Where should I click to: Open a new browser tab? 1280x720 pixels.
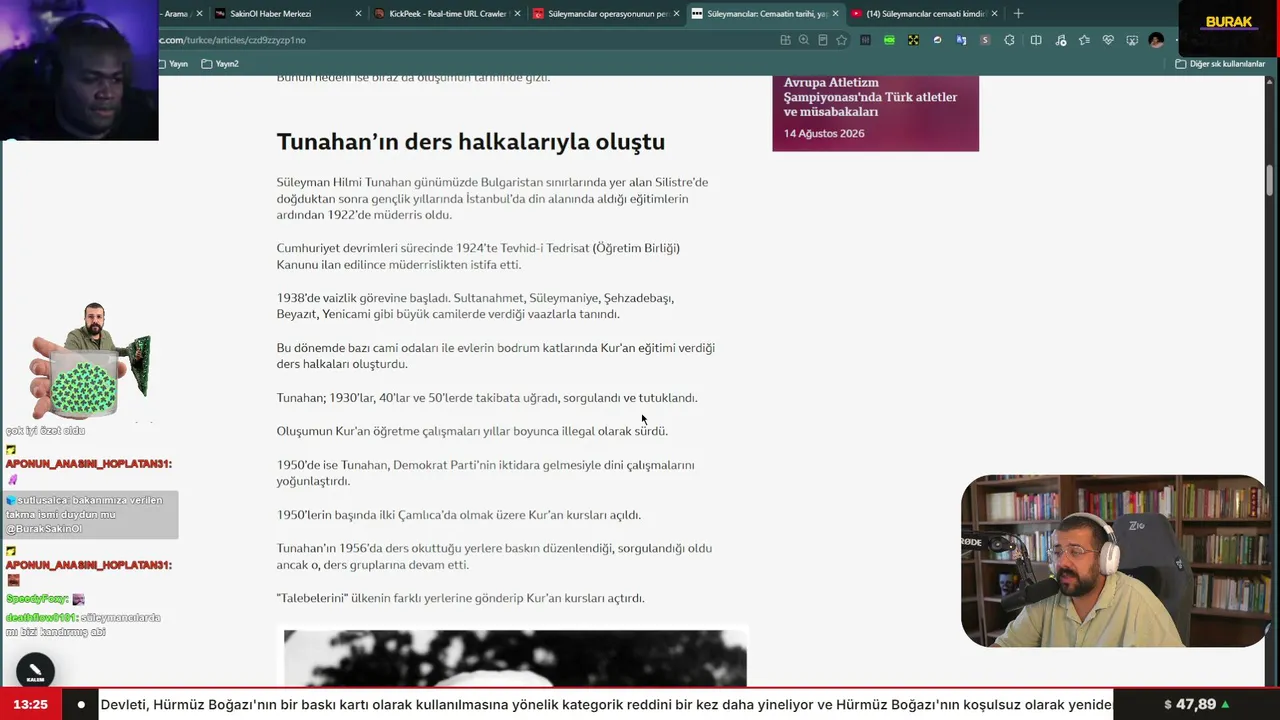pos(1018,14)
